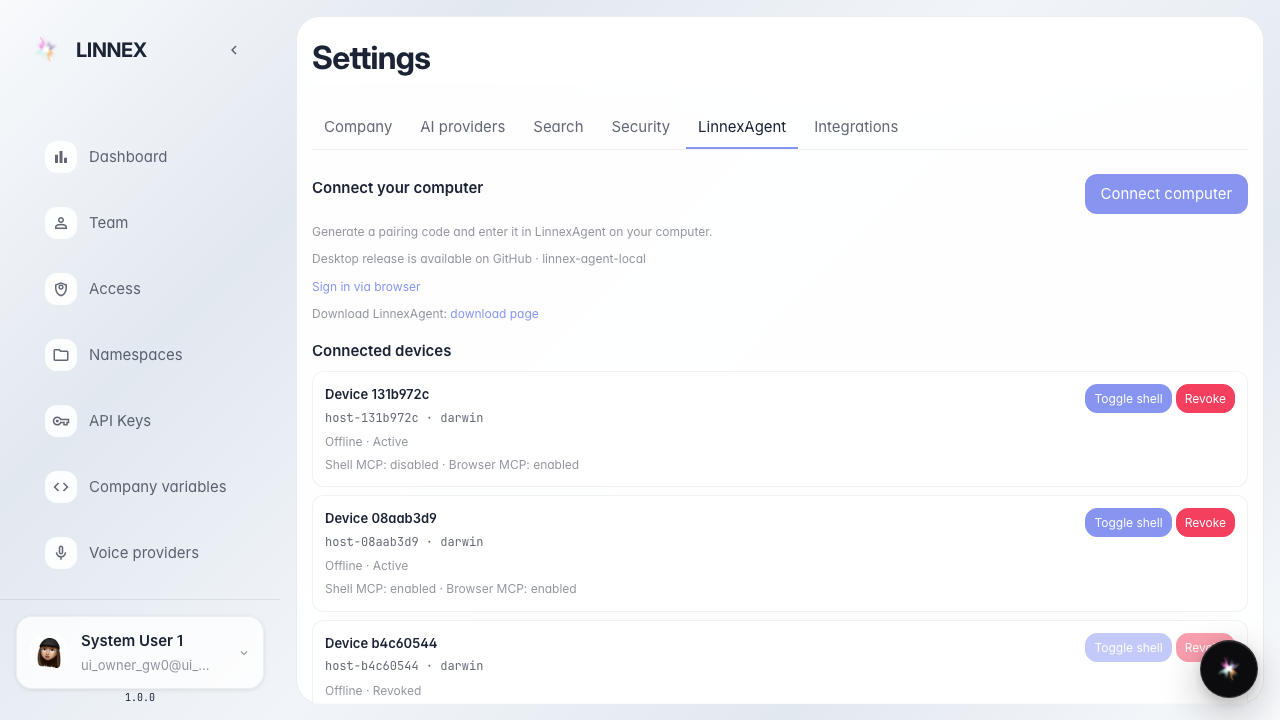The height and width of the screenshot is (720, 1280).
Task: Click 'Shell MCP: enabled' status line
Action: tap(451, 589)
